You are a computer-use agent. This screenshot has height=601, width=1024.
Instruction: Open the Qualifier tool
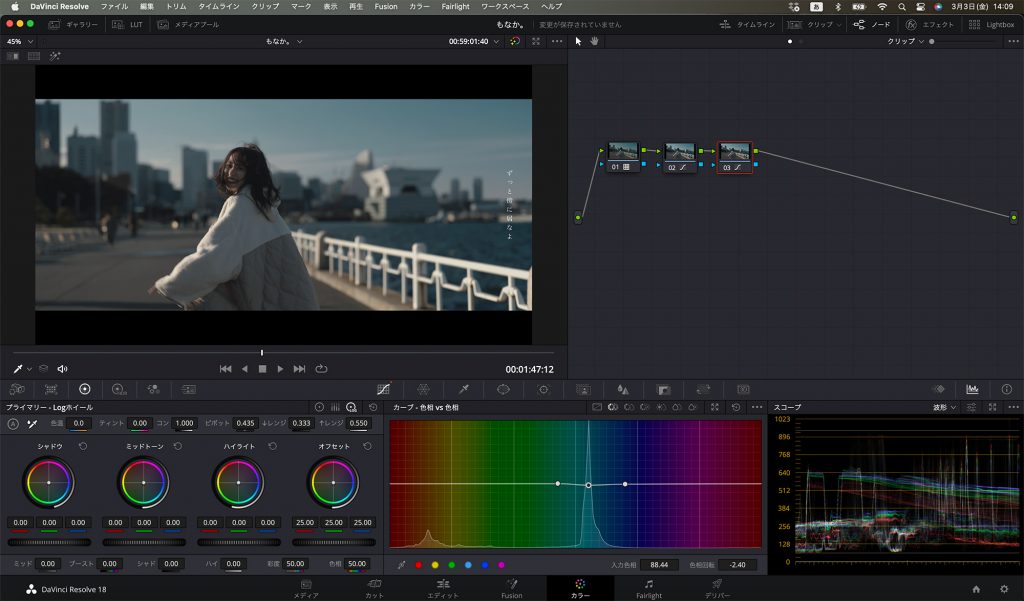[464, 389]
